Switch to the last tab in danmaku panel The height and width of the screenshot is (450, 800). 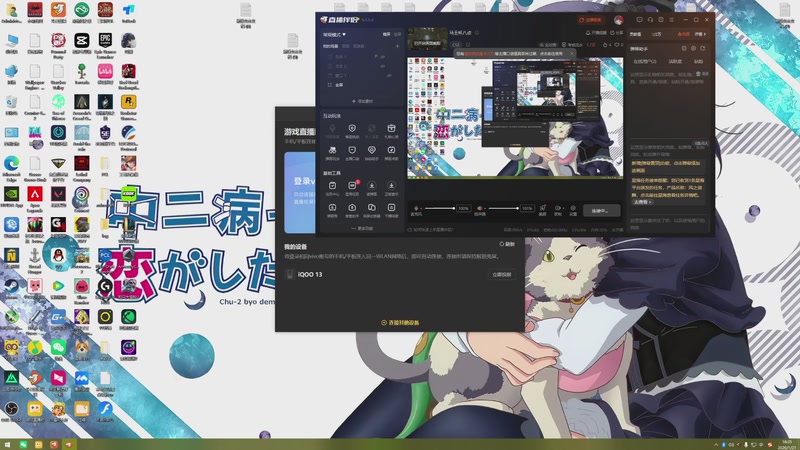(698, 61)
